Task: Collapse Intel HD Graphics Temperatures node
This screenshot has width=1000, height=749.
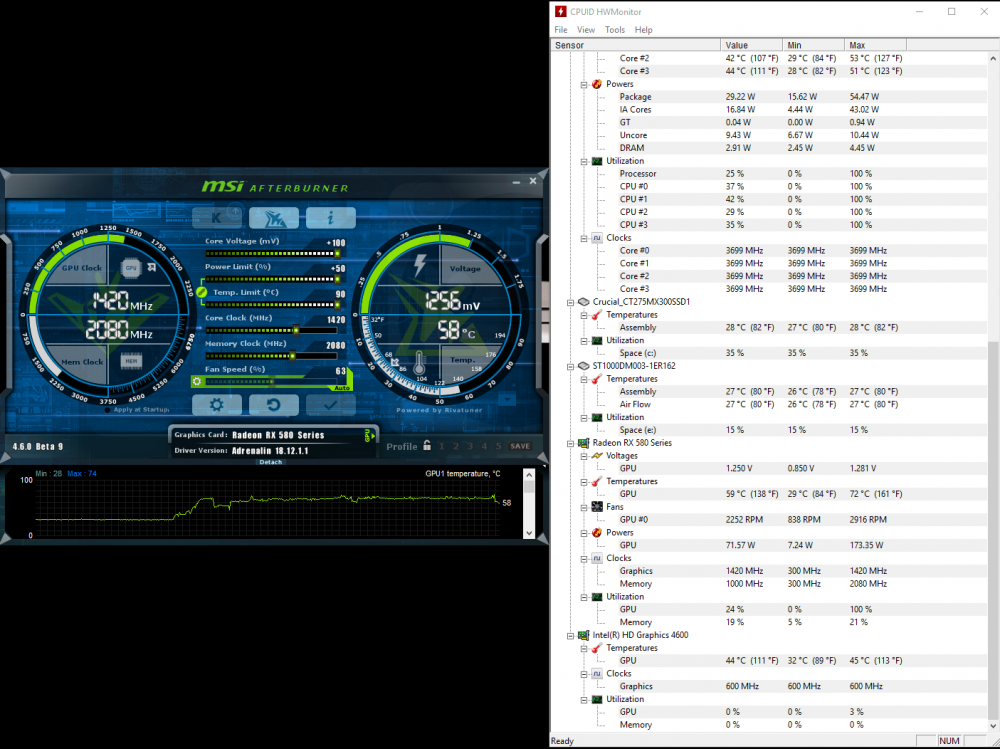Action: [x=584, y=648]
